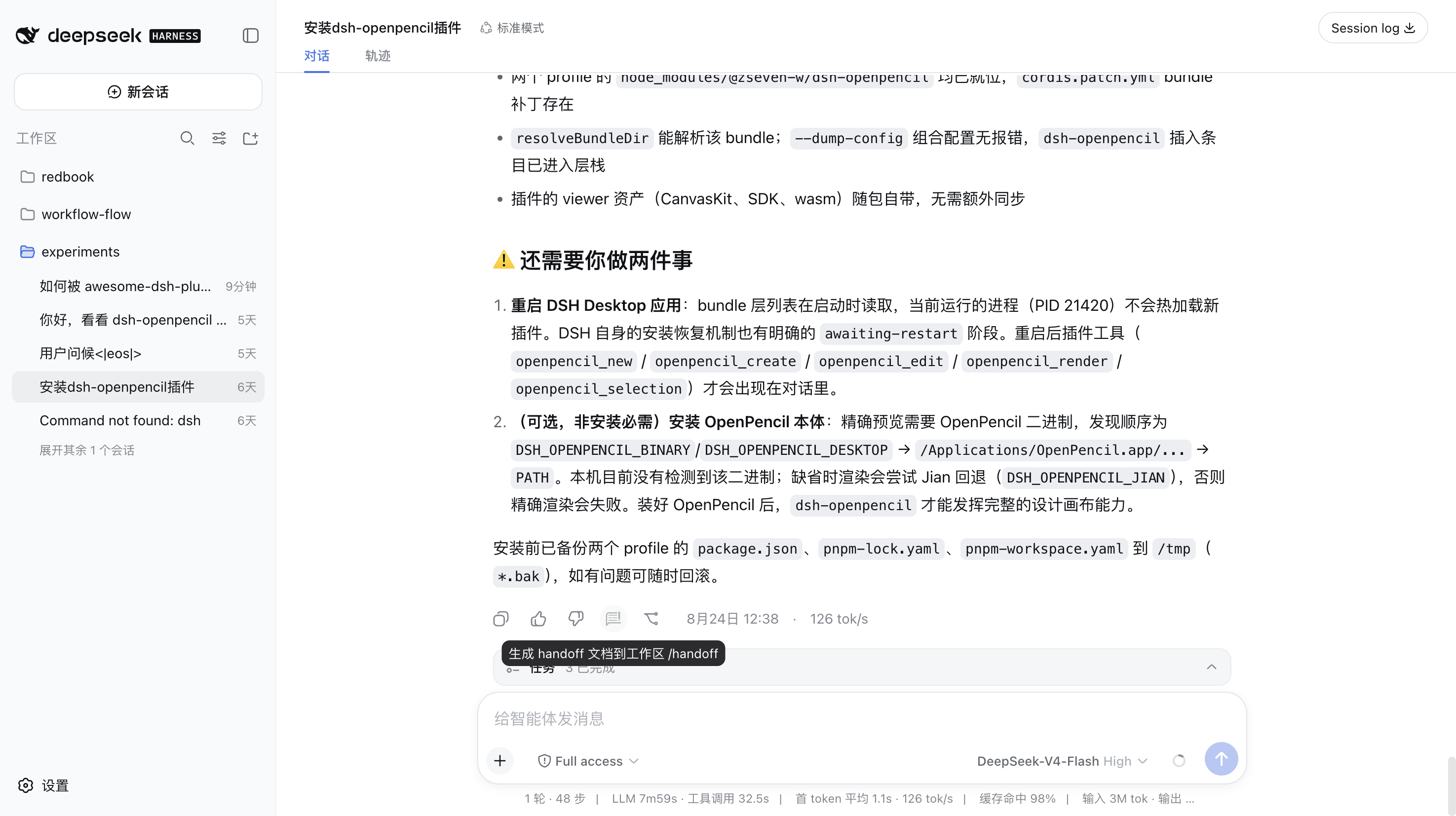Search the workspace conversations

point(187,139)
